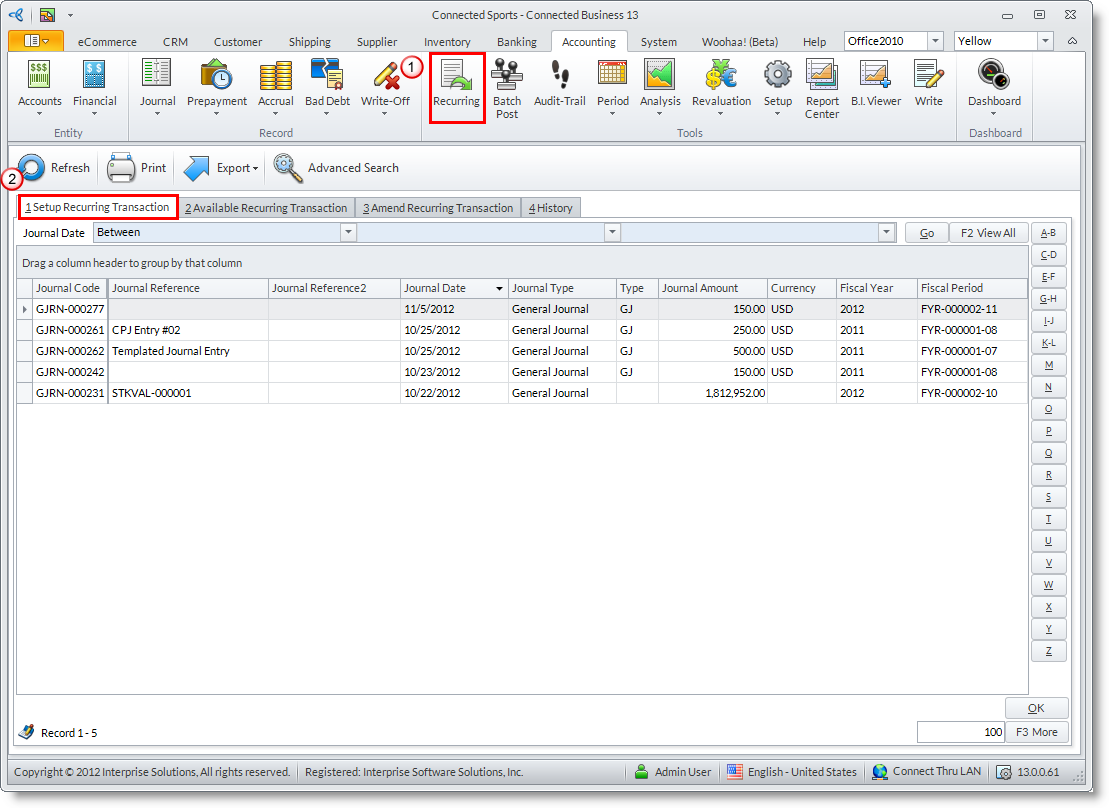Open the Available Recurring Transaction tab
The image size is (1109, 808).
(x=266, y=208)
